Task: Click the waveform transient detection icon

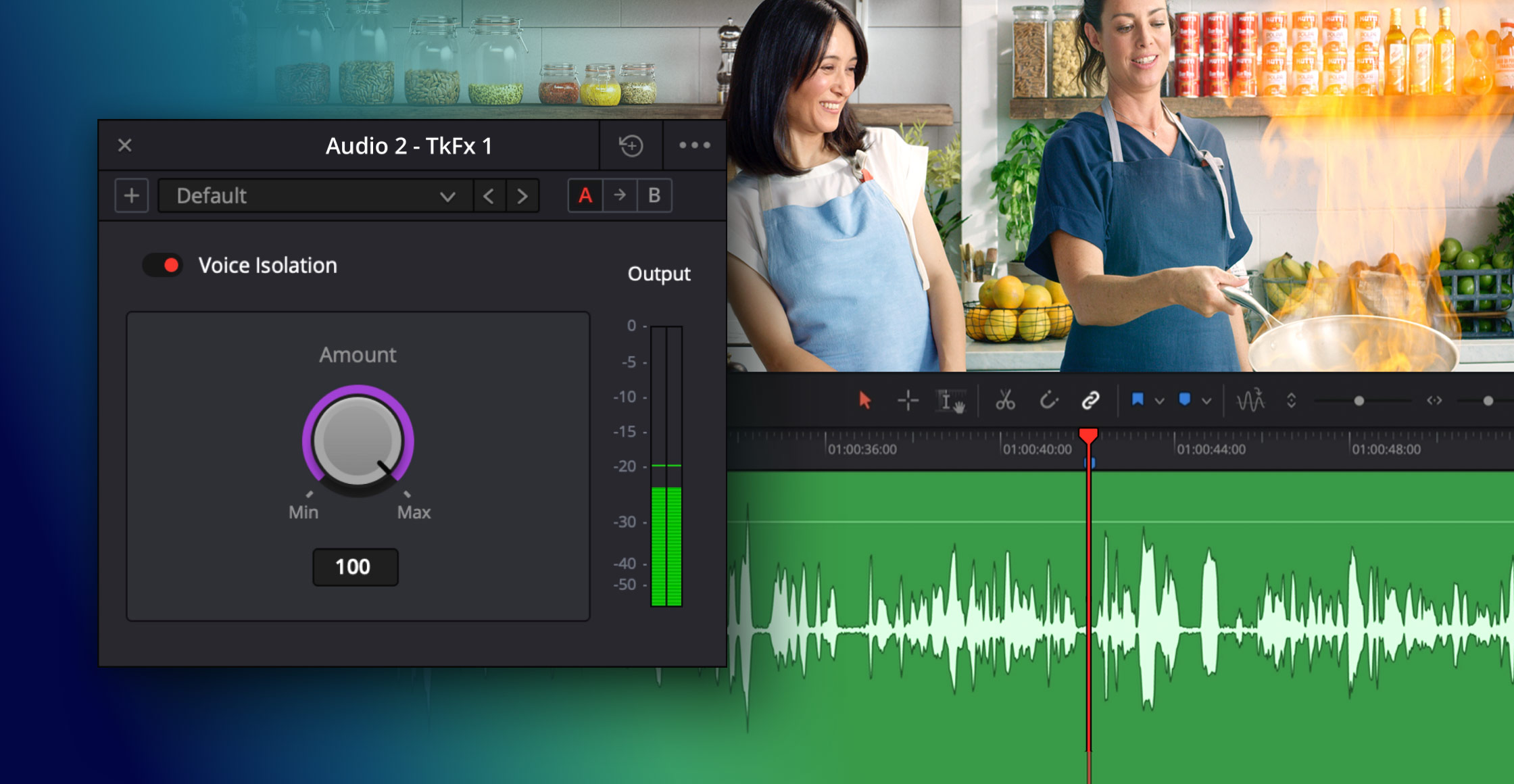Action: tap(1250, 400)
